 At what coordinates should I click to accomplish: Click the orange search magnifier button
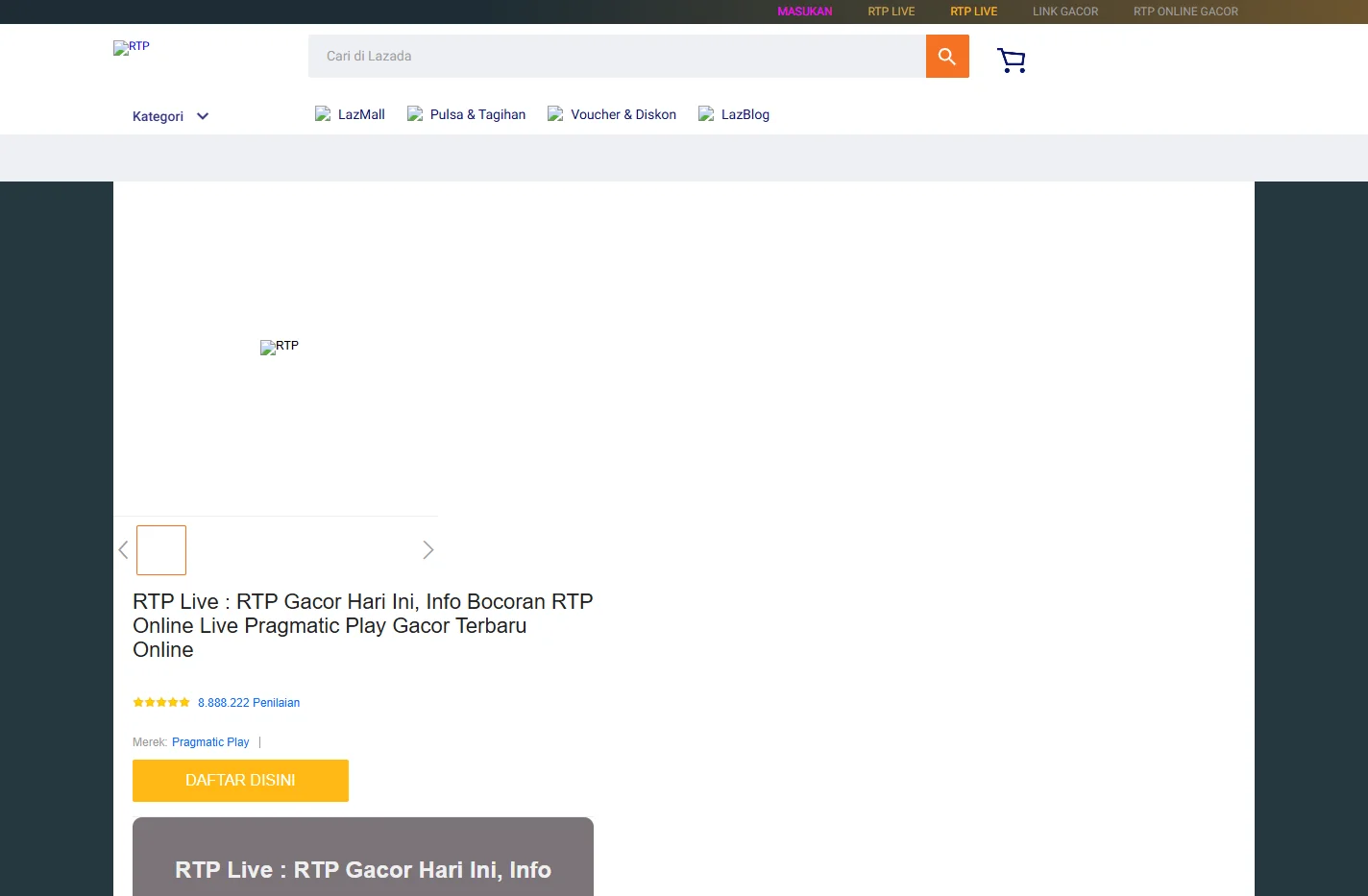(947, 57)
